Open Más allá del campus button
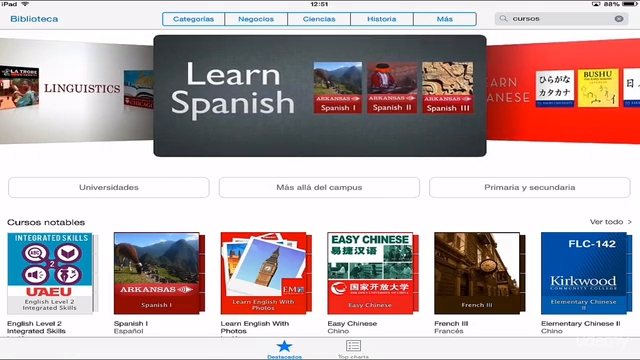The width and height of the screenshot is (640, 360). click(319, 187)
